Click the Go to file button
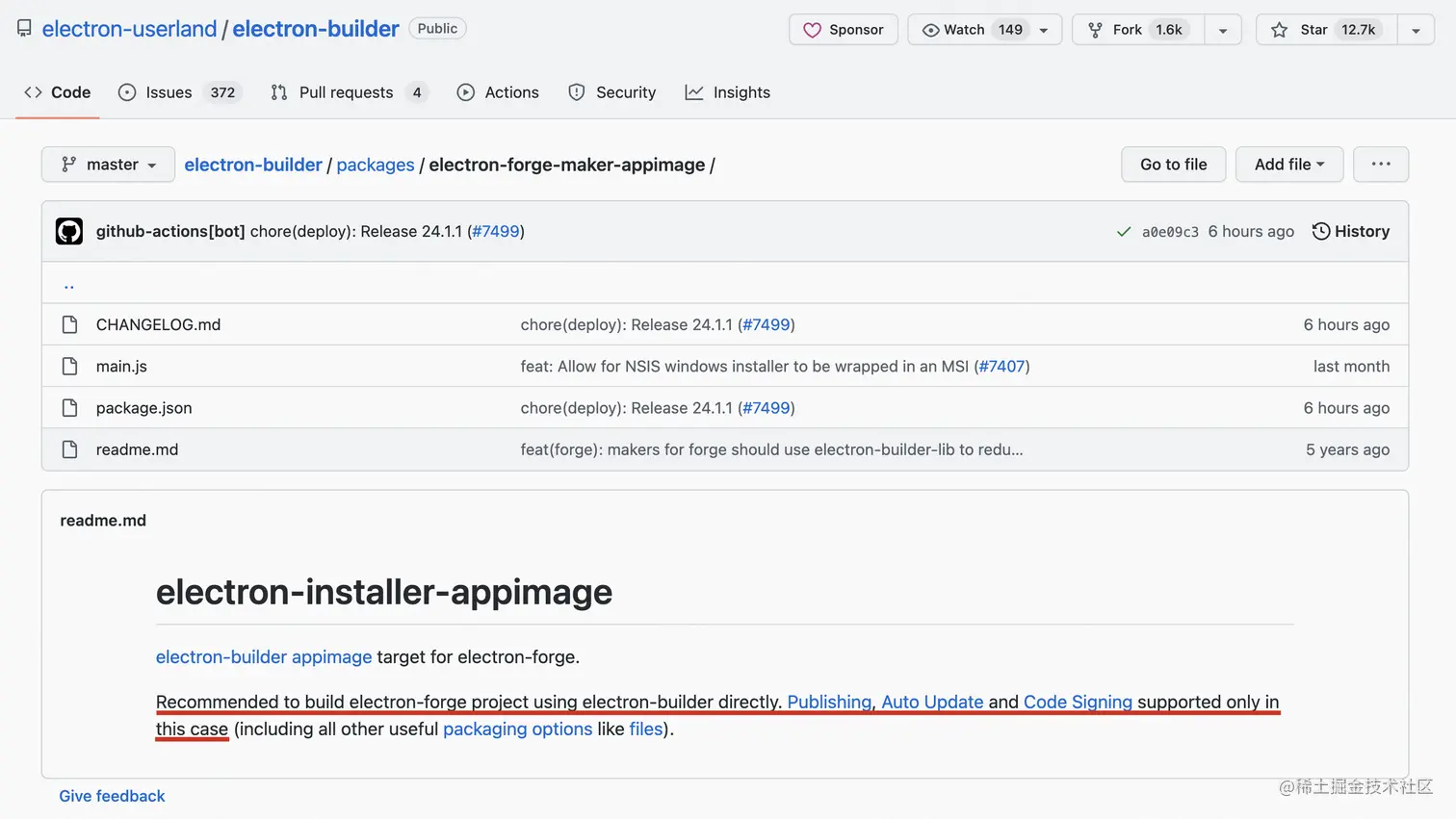 pos(1173,165)
